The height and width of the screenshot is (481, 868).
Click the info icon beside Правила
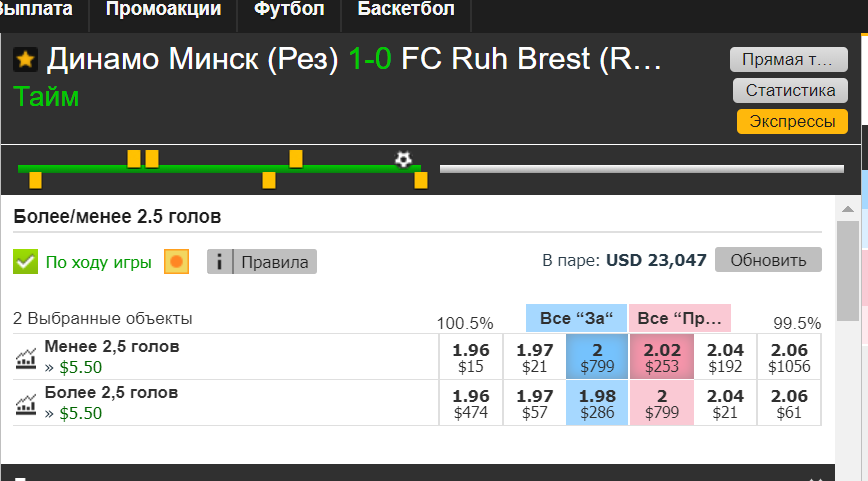(x=220, y=262)
